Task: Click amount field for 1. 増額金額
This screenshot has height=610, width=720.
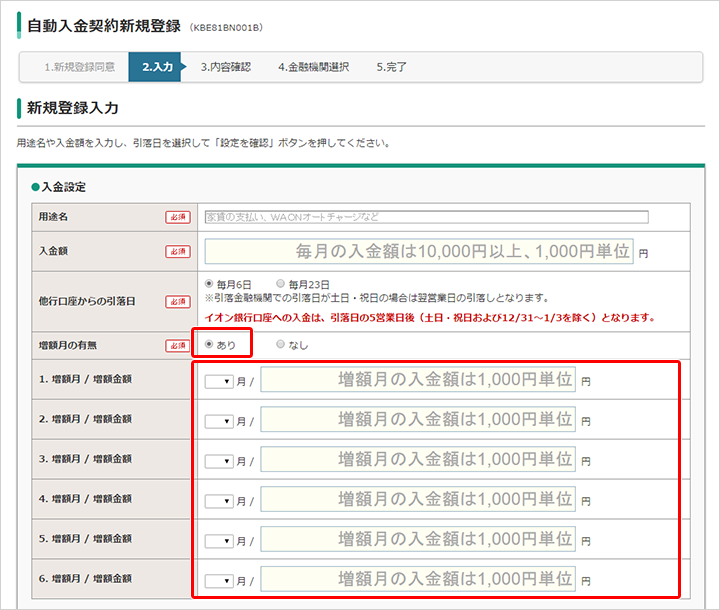Action: coord(418,380)
